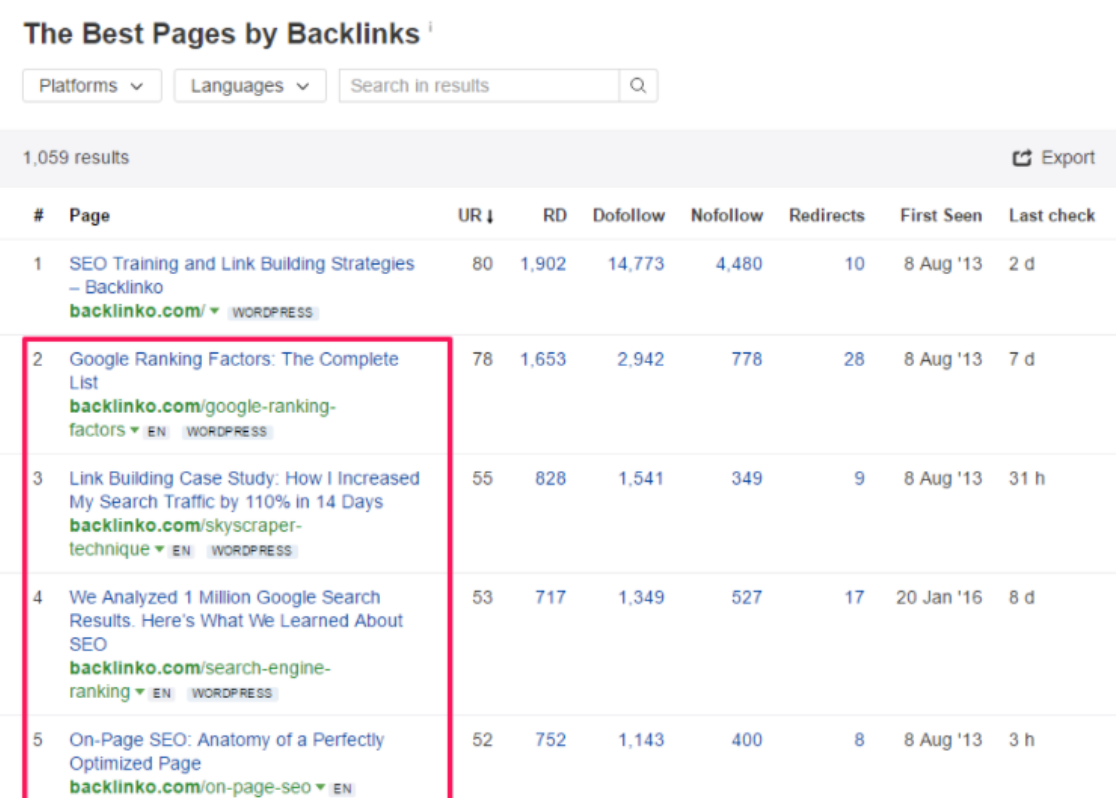Open Link Building Case Study page link
Screen dimensions: 1116x798
244,490
